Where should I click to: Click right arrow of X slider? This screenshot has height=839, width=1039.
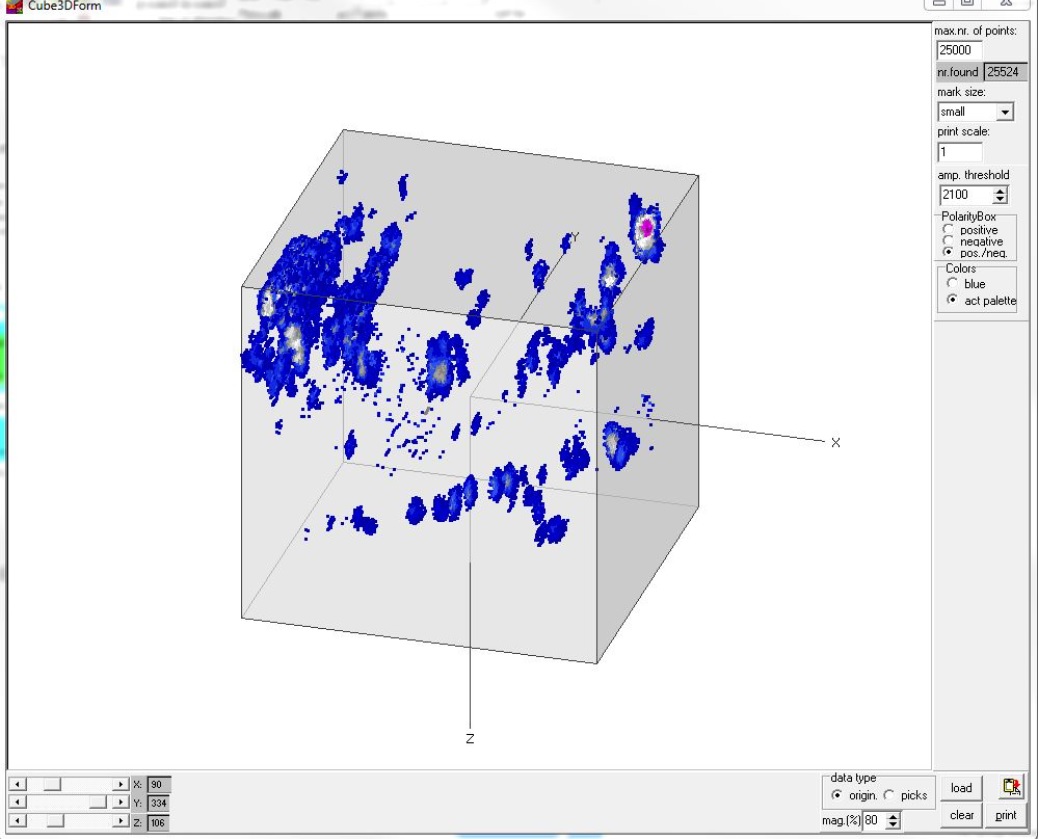121,785
